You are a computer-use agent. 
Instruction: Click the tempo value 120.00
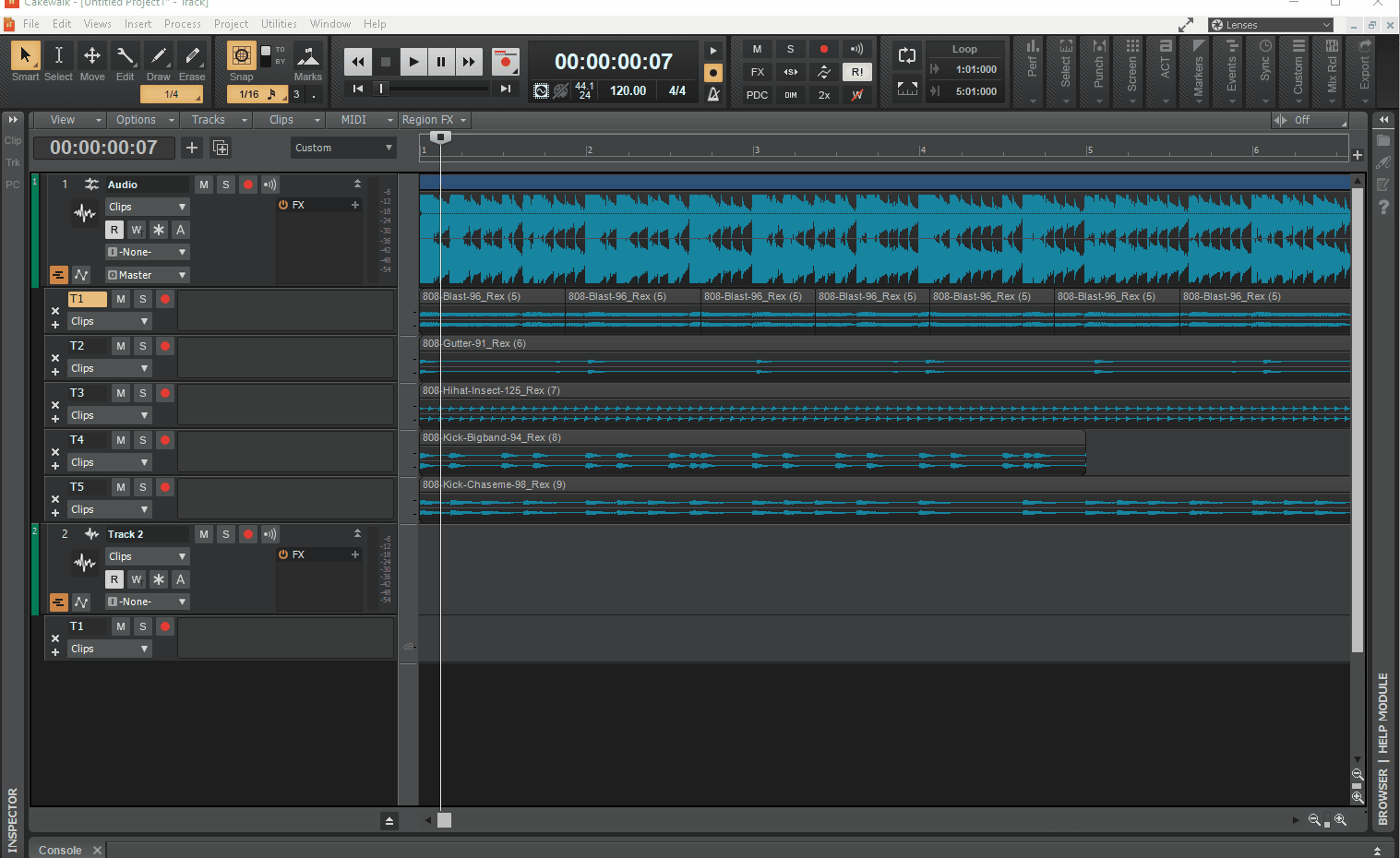(628, 90)
